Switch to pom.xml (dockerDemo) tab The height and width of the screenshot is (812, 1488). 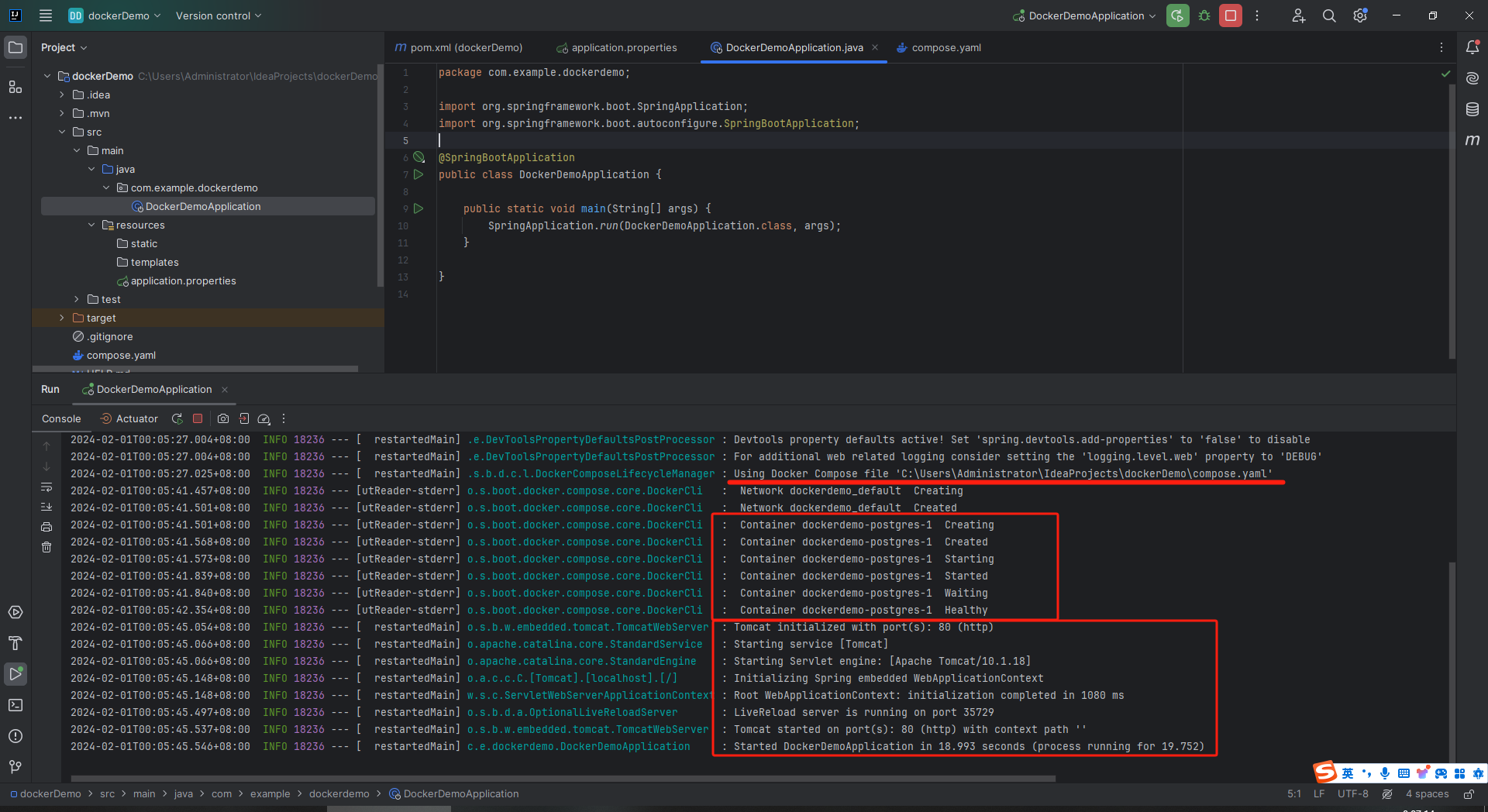click(x=459, y=47)
